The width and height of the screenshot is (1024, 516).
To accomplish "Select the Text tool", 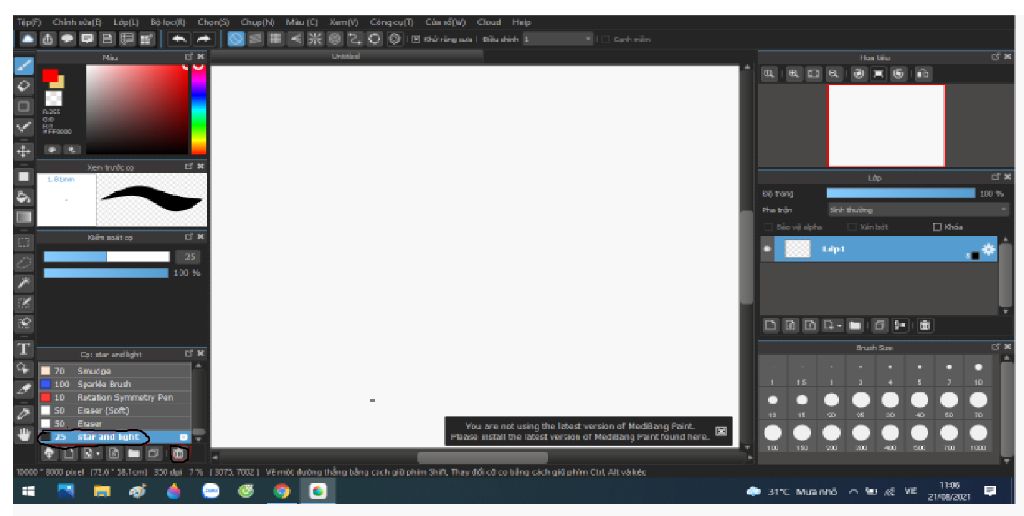I will coord(24,347).
